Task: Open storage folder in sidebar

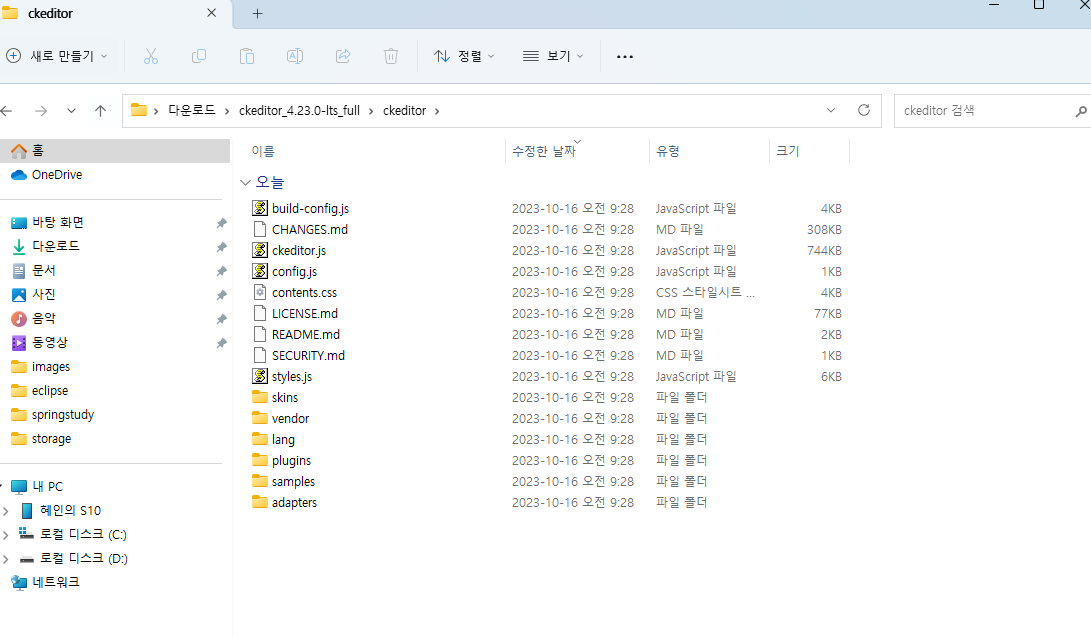Action: (51, 439)
